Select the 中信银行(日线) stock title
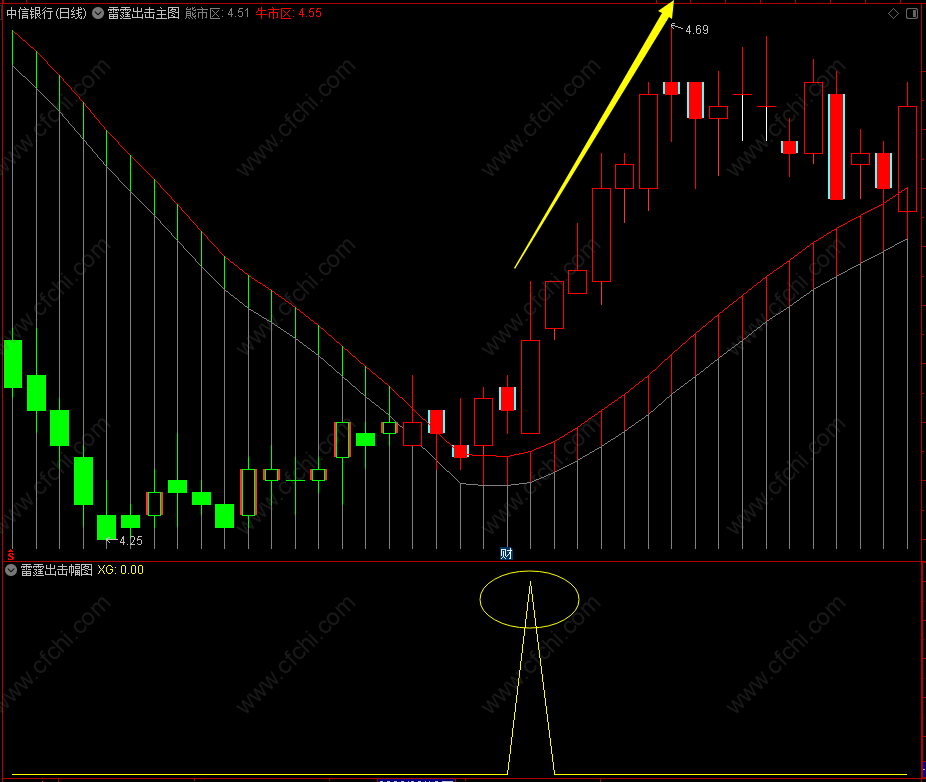This screenshot has width=926, height=782. click(x=46, y=13)
